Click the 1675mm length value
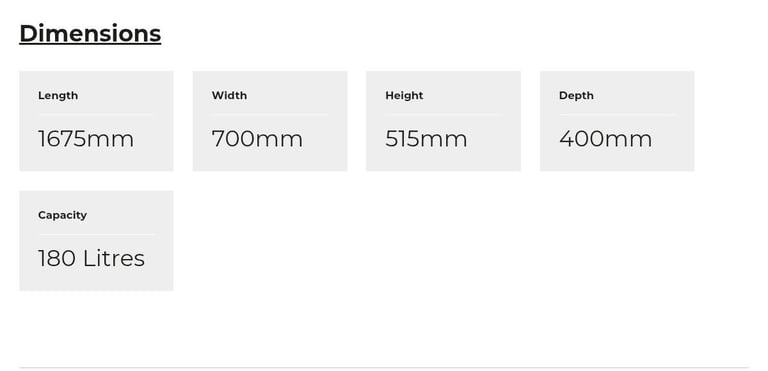Viewport: 768px width, 371px height. tap(86, 139)
